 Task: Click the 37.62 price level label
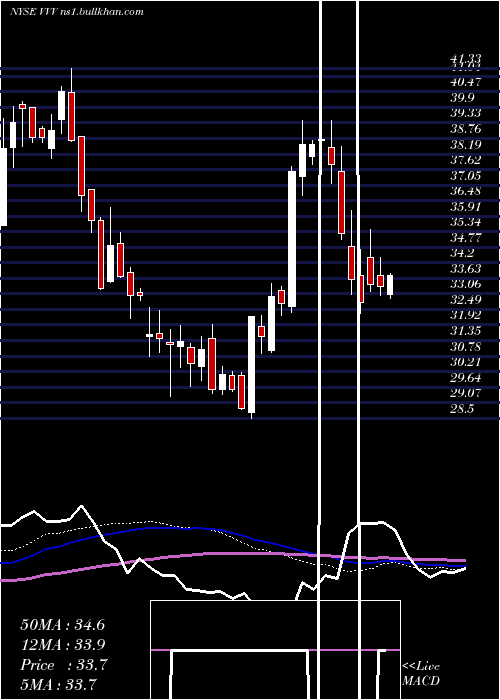point(466,160)
